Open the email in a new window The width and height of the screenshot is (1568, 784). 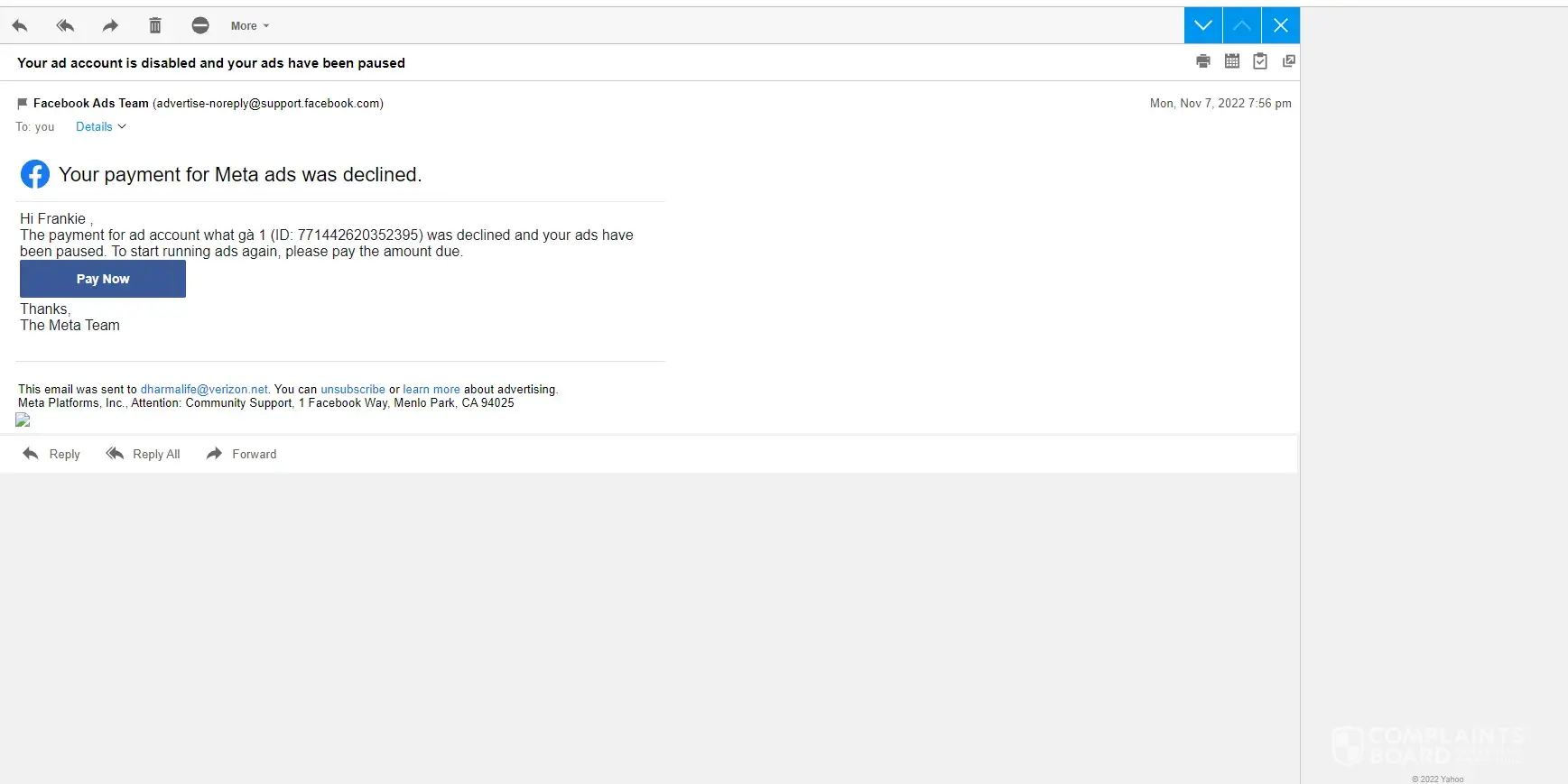(1289, 61)
